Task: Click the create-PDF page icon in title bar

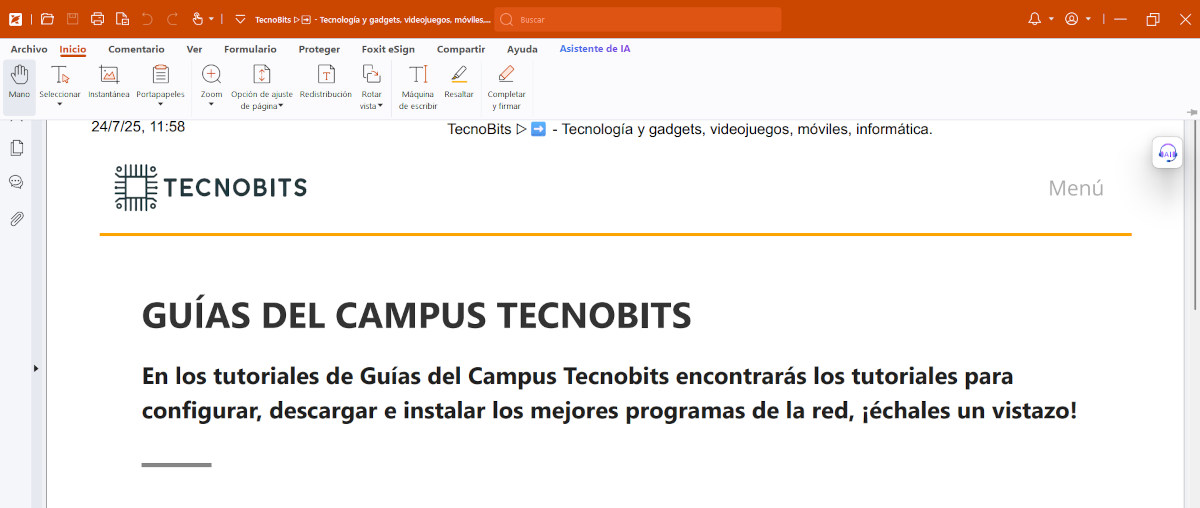Action: pyautogui.click(x=122, y=19)
